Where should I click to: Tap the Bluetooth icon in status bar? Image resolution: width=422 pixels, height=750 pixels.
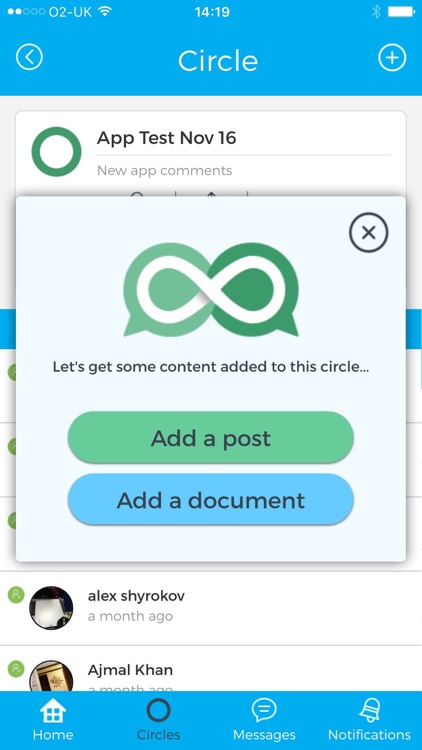(376, 12)
